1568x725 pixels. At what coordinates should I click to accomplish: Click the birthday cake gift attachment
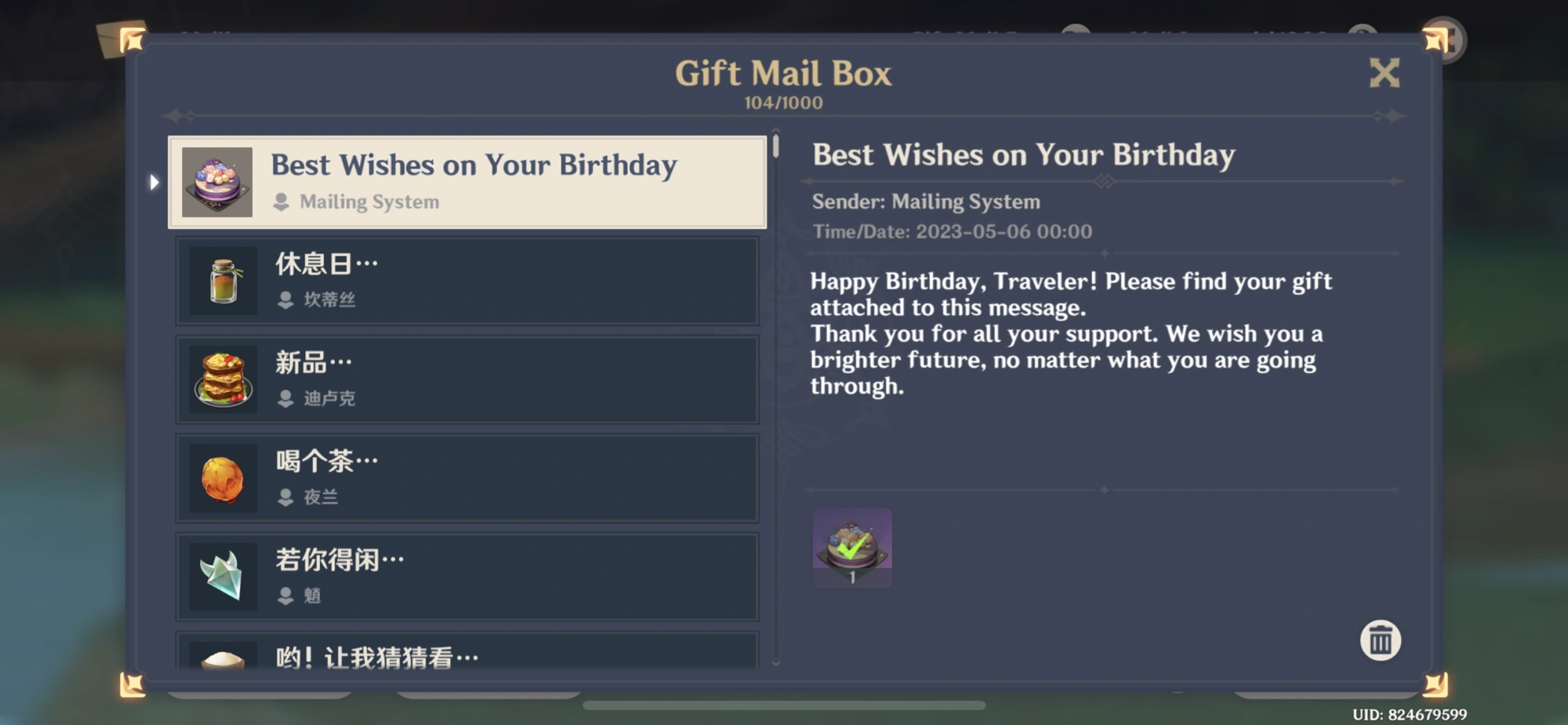pyautogui.click(x=852, y=547)
